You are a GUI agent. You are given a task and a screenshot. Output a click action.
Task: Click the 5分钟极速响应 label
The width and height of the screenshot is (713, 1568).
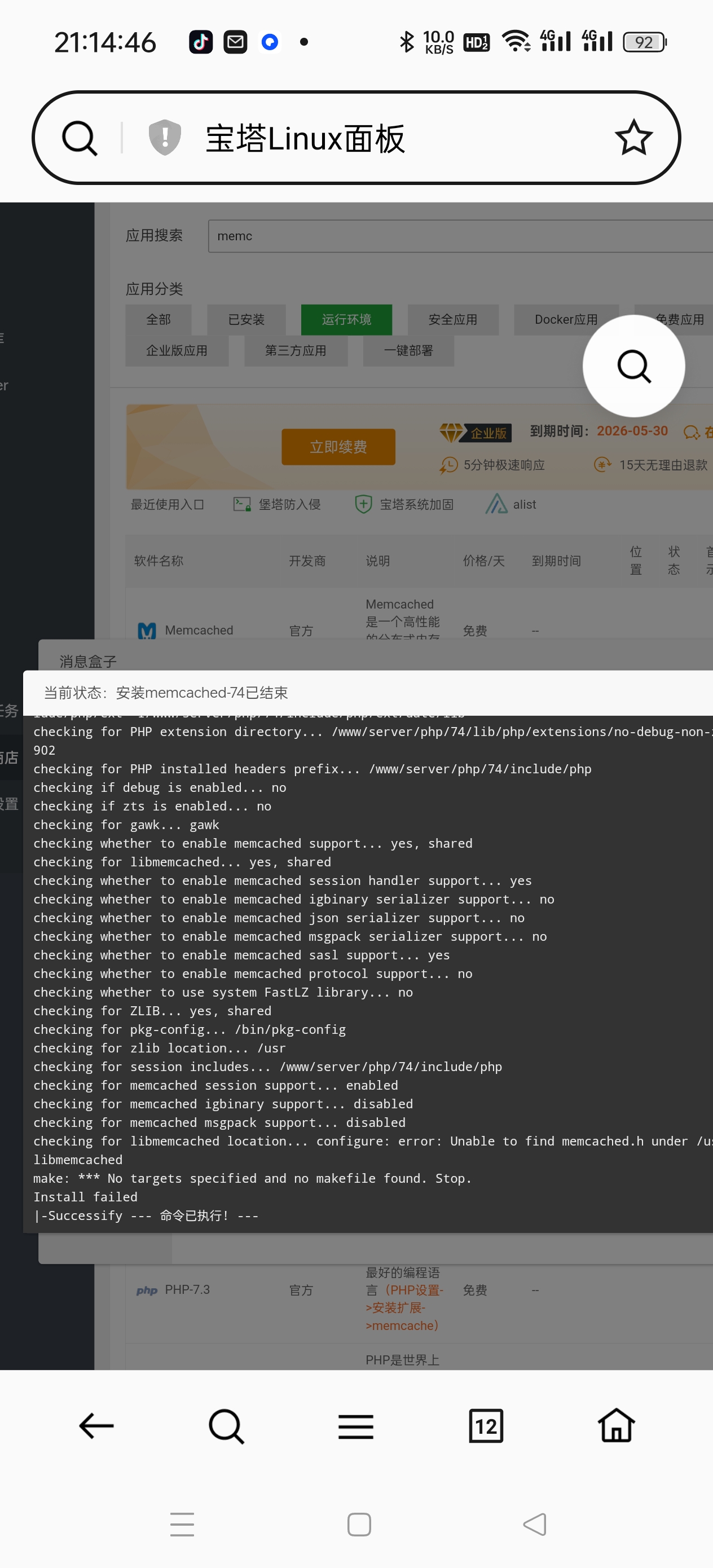[504, 465]
